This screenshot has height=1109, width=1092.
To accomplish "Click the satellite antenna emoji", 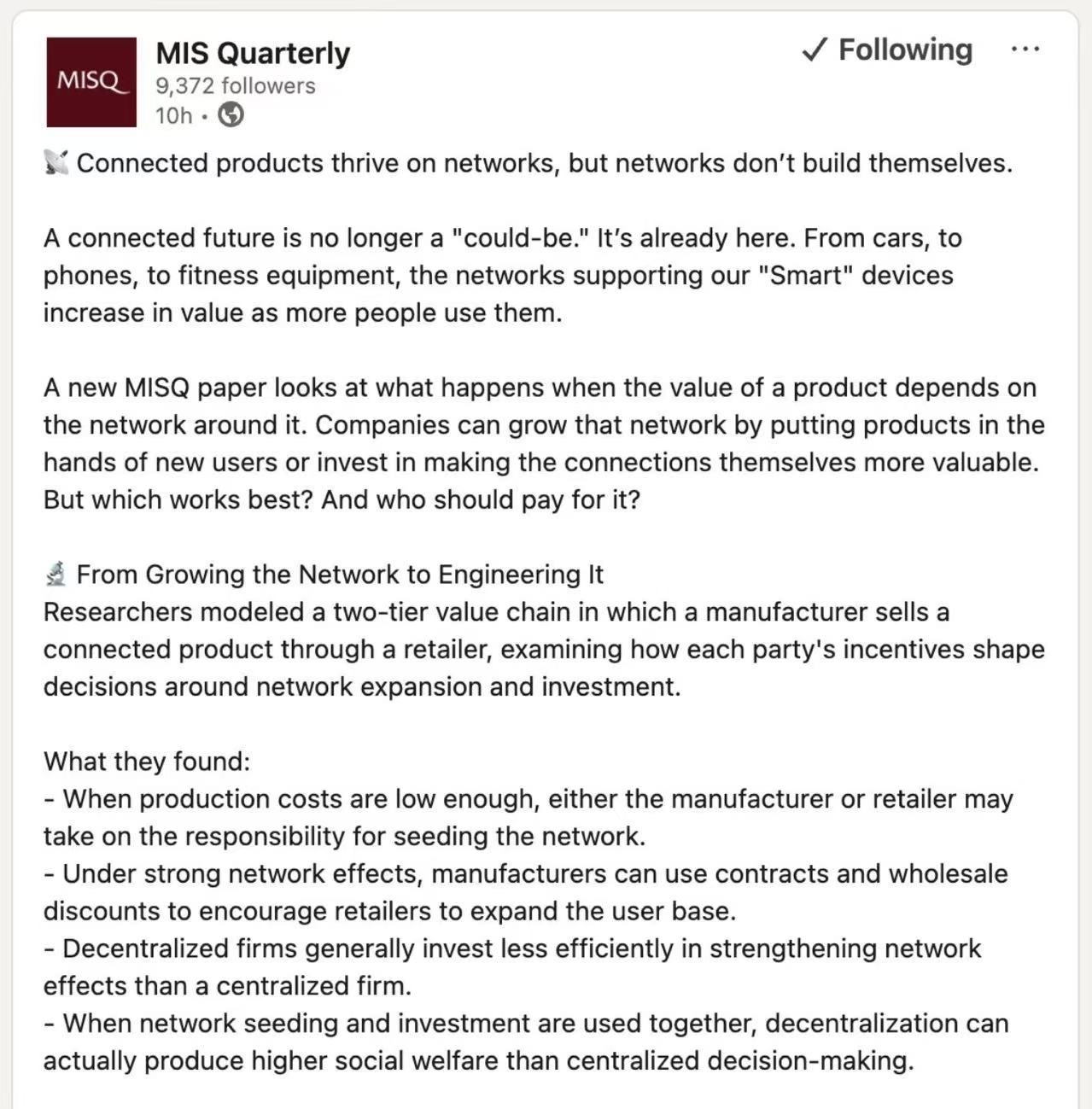I will click(x=56, y=162).
